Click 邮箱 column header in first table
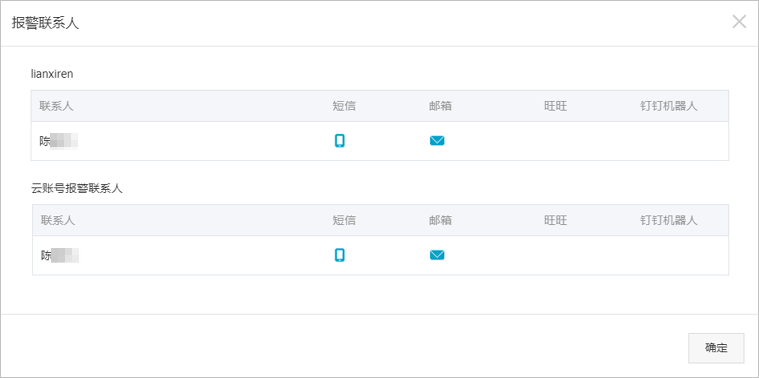The width and height of the screenshot is (759, 378). point(440,106)
